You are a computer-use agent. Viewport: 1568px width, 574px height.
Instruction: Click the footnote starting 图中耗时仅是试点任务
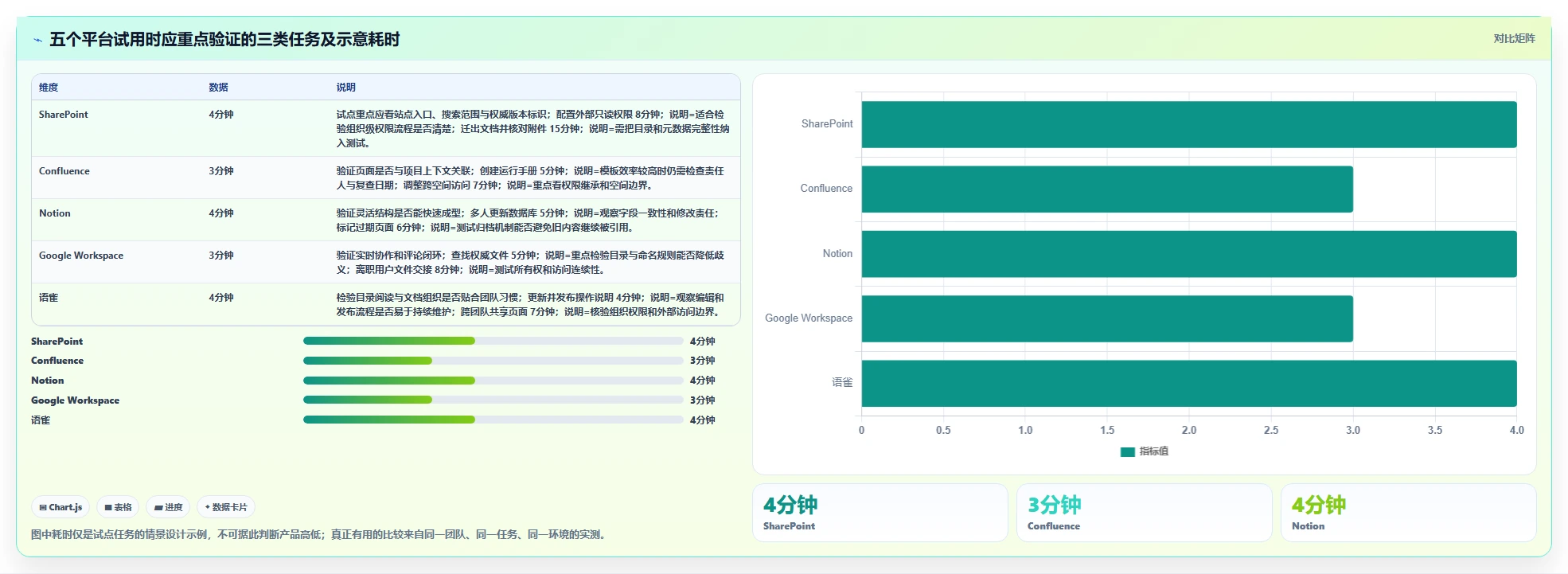320,534
